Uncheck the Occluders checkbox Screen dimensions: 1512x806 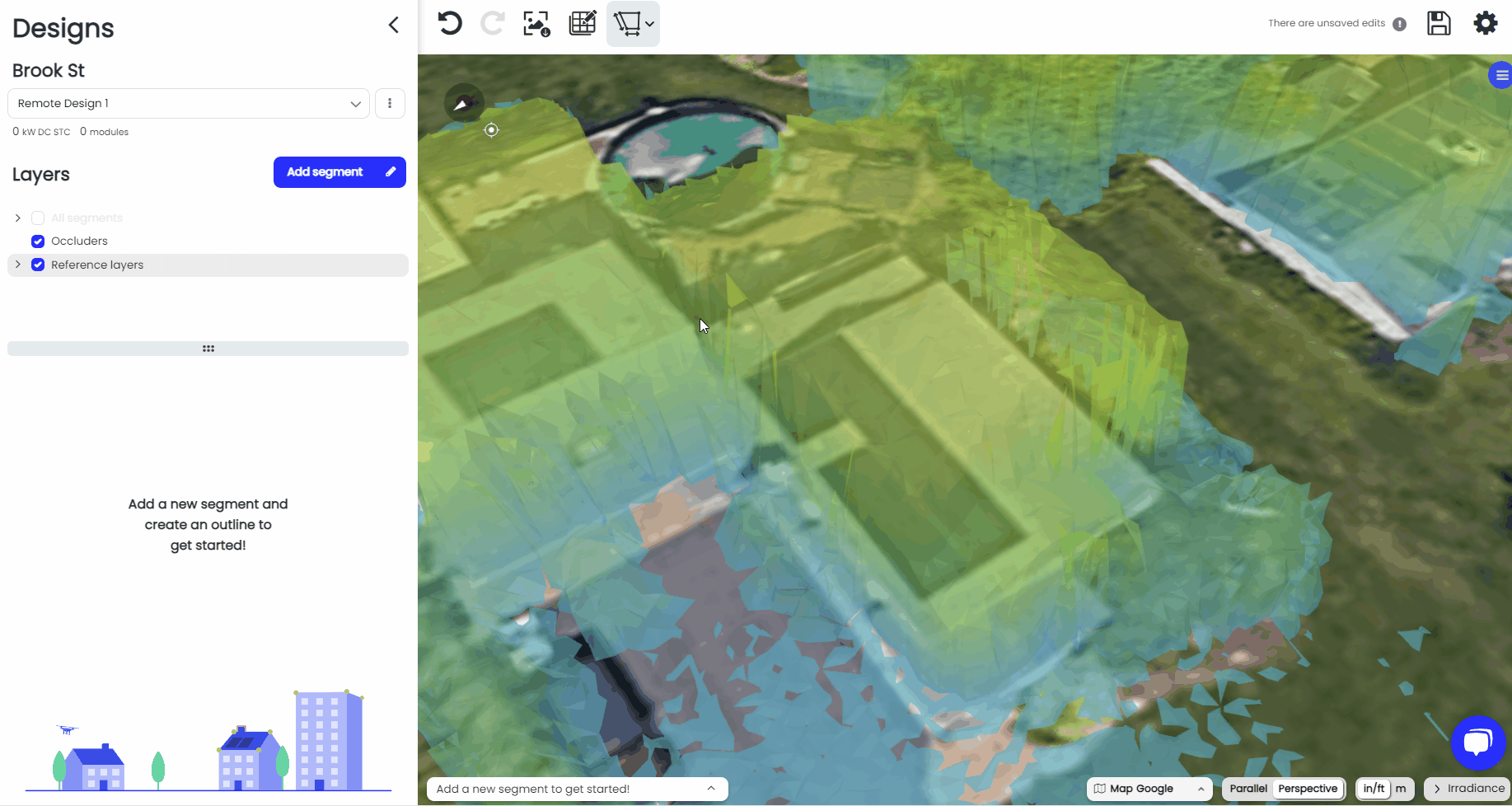(x=38, y=241)
